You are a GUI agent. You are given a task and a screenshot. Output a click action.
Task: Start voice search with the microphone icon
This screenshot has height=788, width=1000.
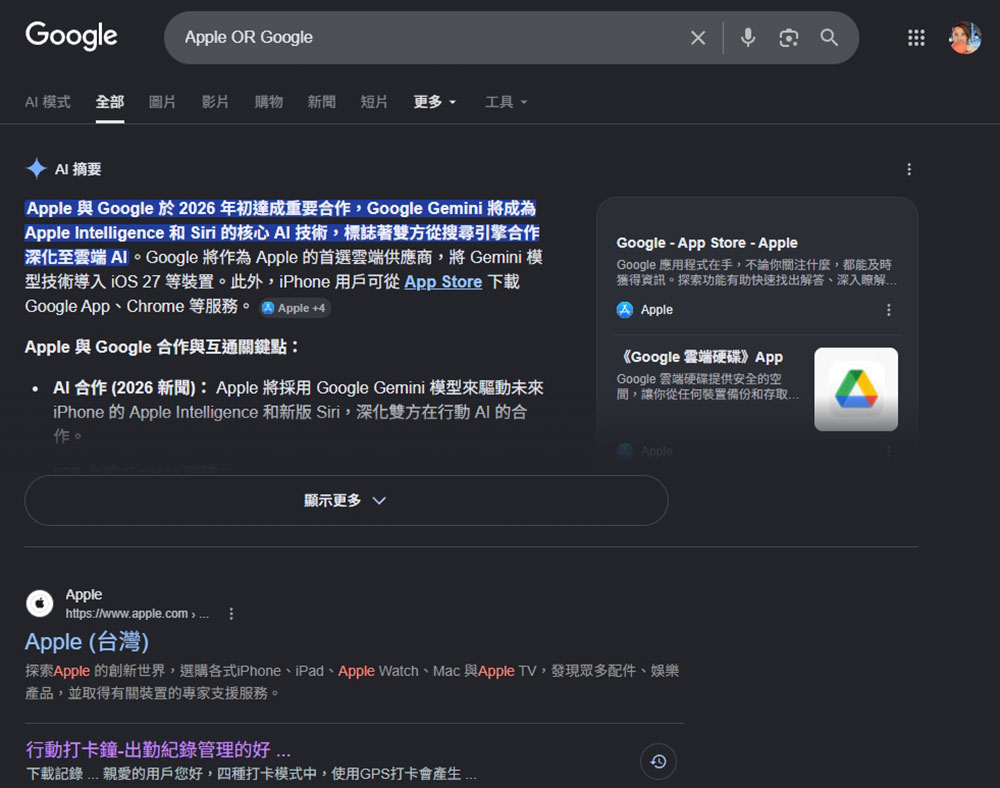tap(748, 38)
